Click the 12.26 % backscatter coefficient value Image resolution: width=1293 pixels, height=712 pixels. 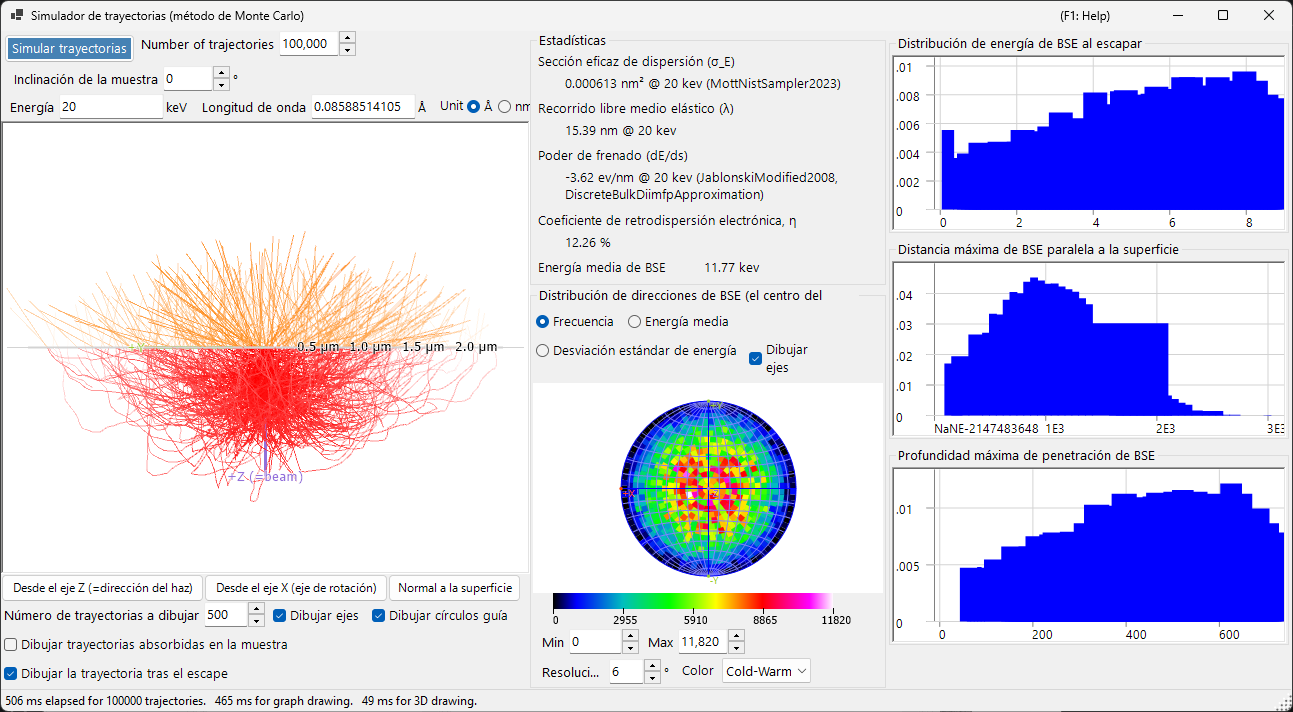tap(587, 243)
